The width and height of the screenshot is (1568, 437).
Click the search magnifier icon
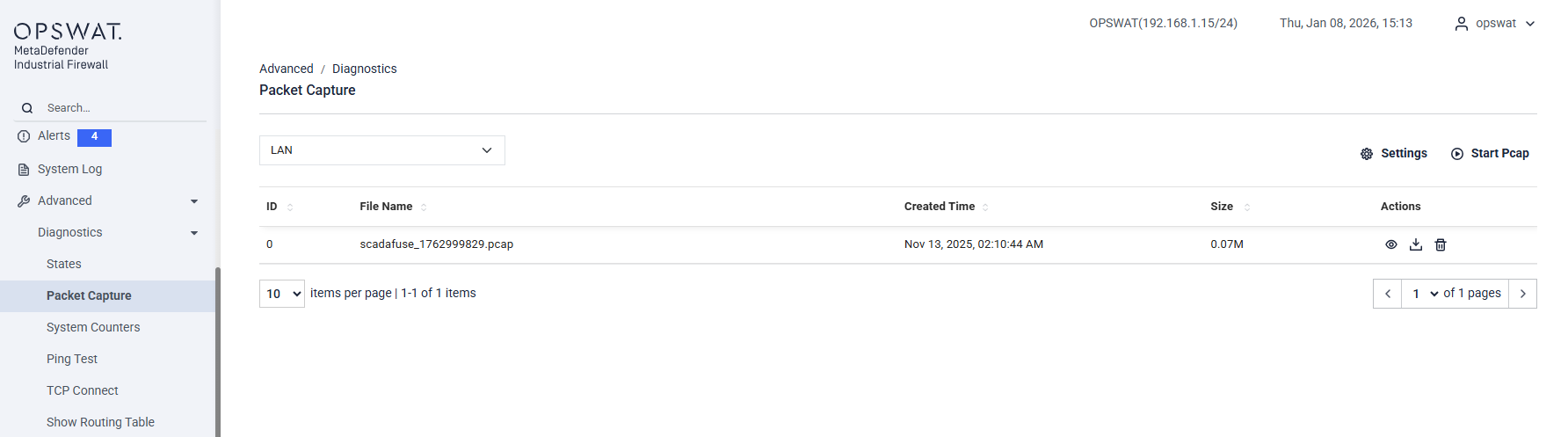[27, 108]
